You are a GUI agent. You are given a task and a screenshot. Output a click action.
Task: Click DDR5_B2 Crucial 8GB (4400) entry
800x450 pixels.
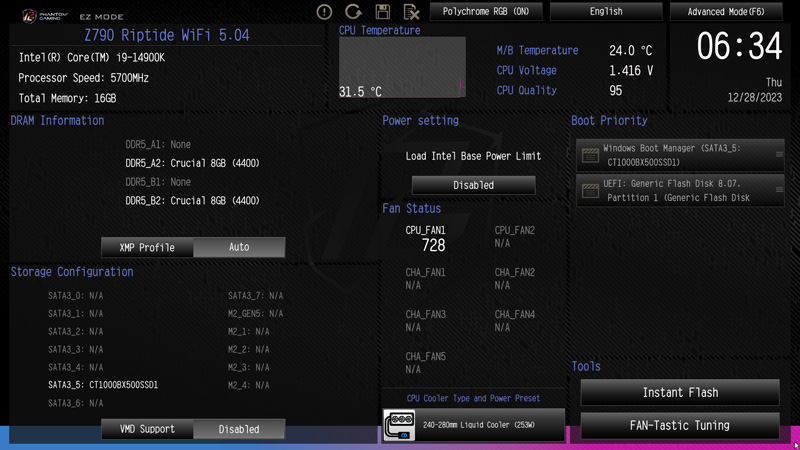(x=192, y=201)
